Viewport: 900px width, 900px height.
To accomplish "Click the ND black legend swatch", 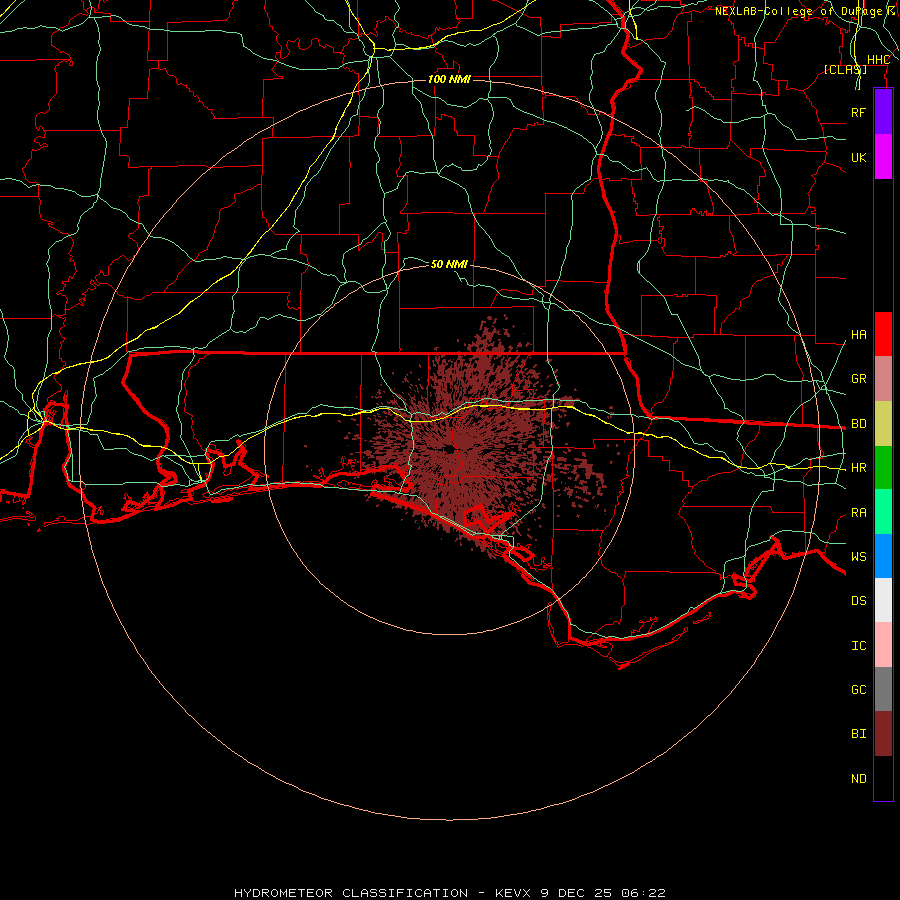I will click(883, 778).
